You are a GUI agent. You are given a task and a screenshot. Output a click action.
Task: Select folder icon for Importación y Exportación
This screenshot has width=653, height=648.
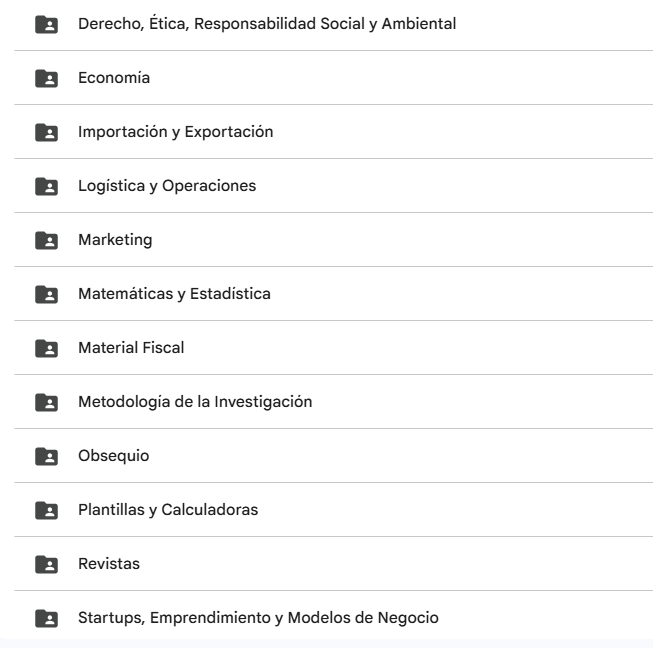[x=45, y=132]
